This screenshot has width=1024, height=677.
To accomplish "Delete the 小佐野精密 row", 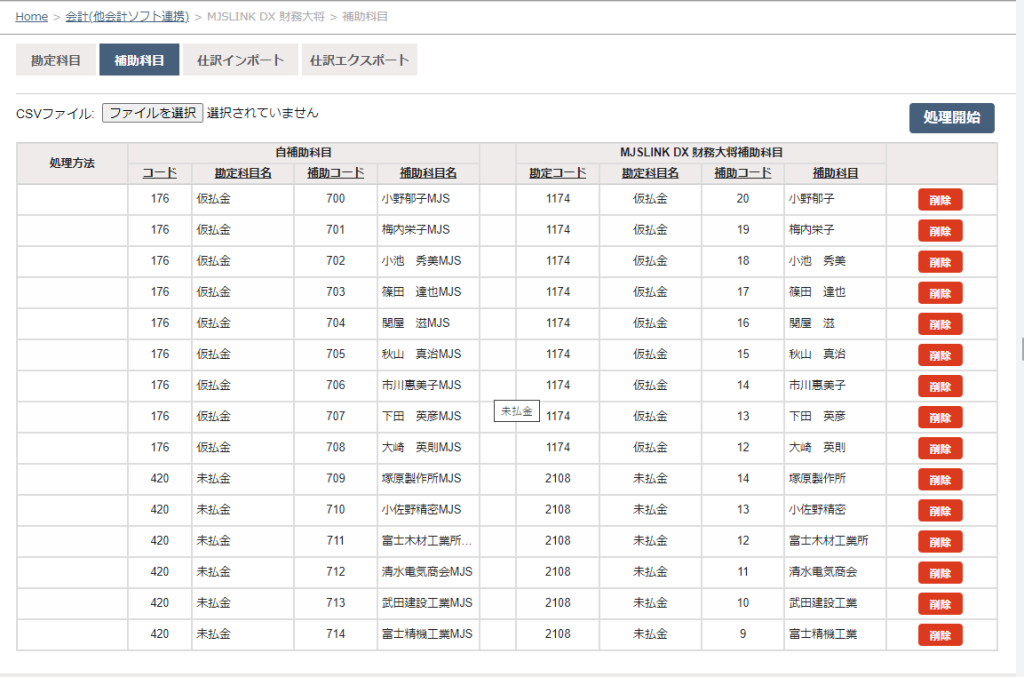I will pos(940,511).
